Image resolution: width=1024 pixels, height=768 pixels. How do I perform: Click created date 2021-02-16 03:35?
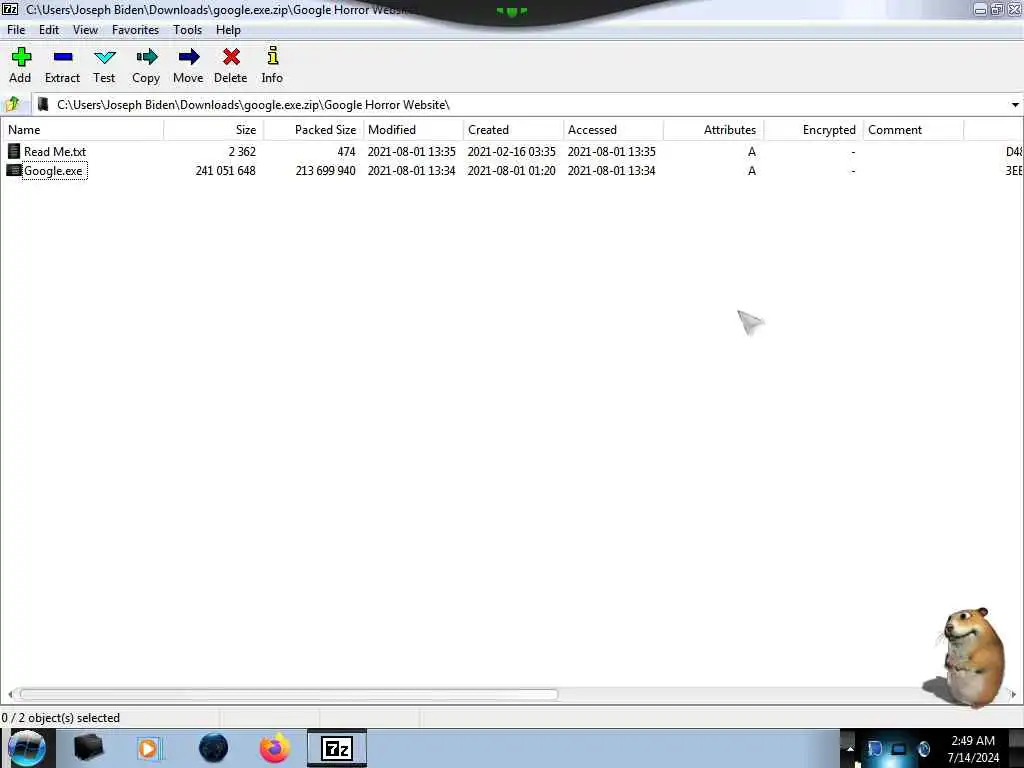pos(511,152)
